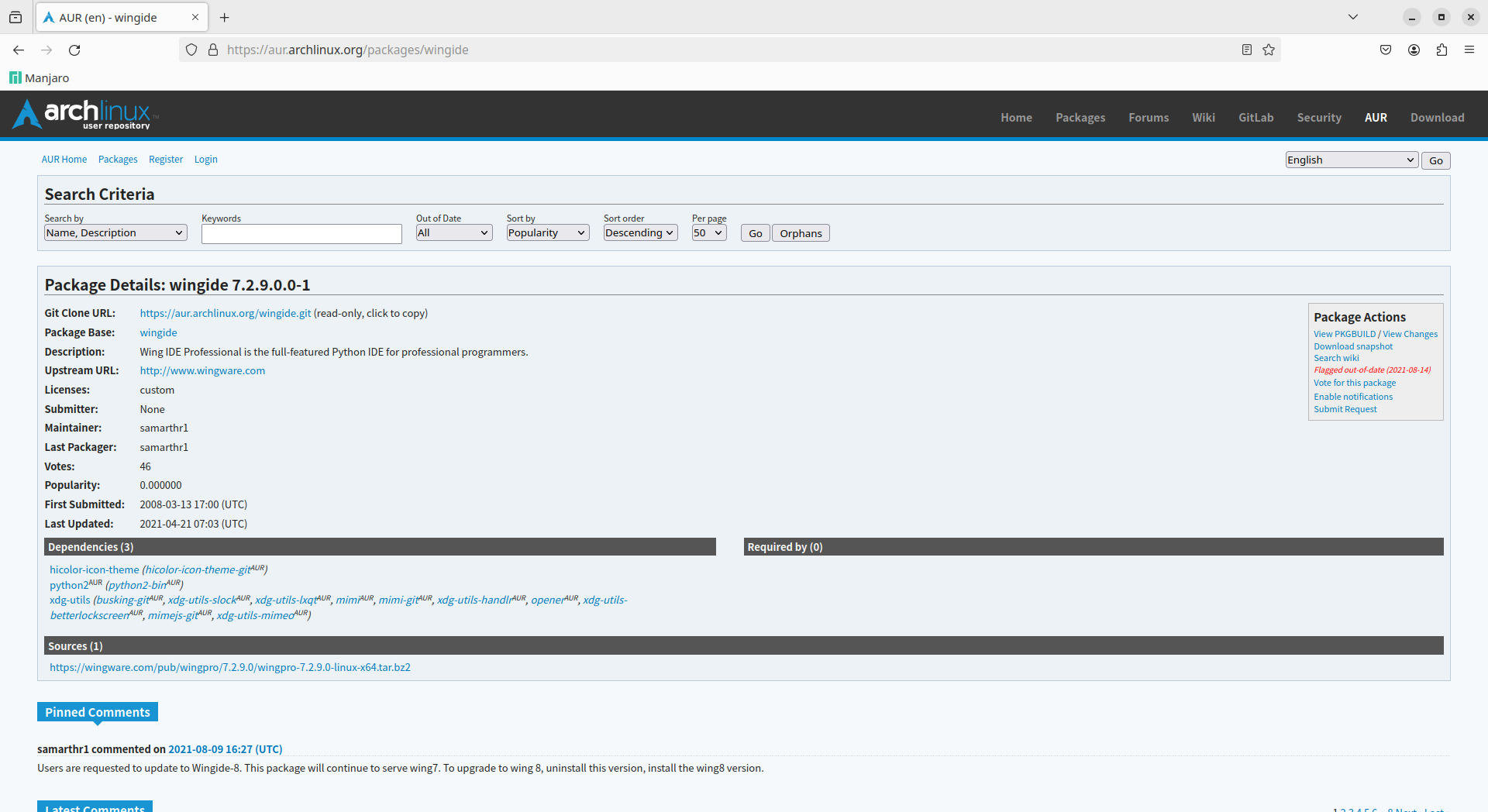Toggle reader view icon in address bar
The height and width of the screenshot is (812, 1488).
click(1247, 50)
